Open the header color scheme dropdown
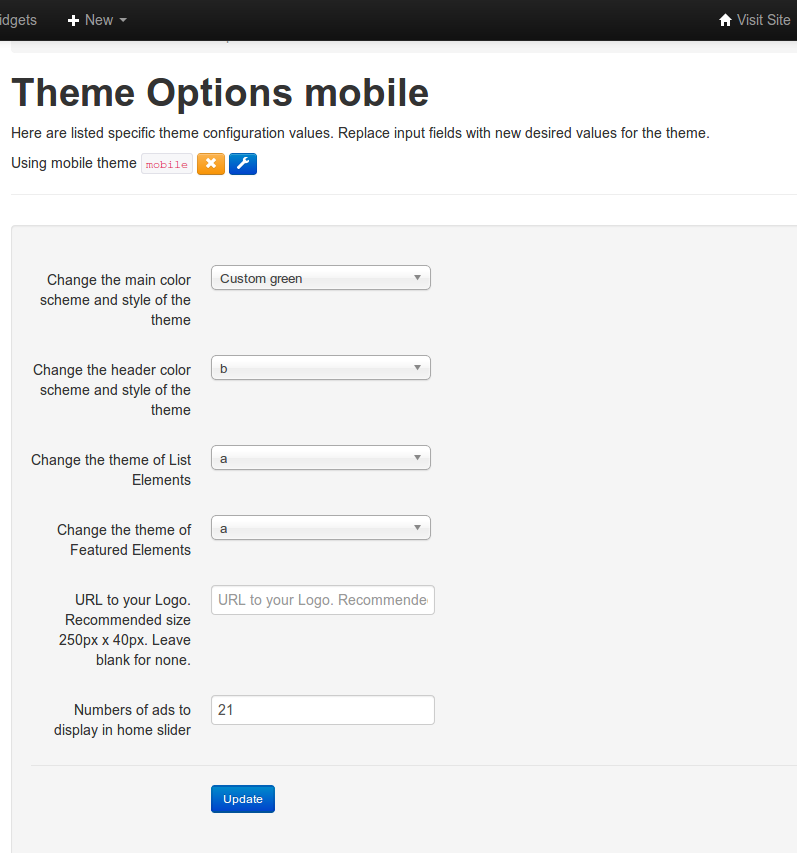 [320, 368]
